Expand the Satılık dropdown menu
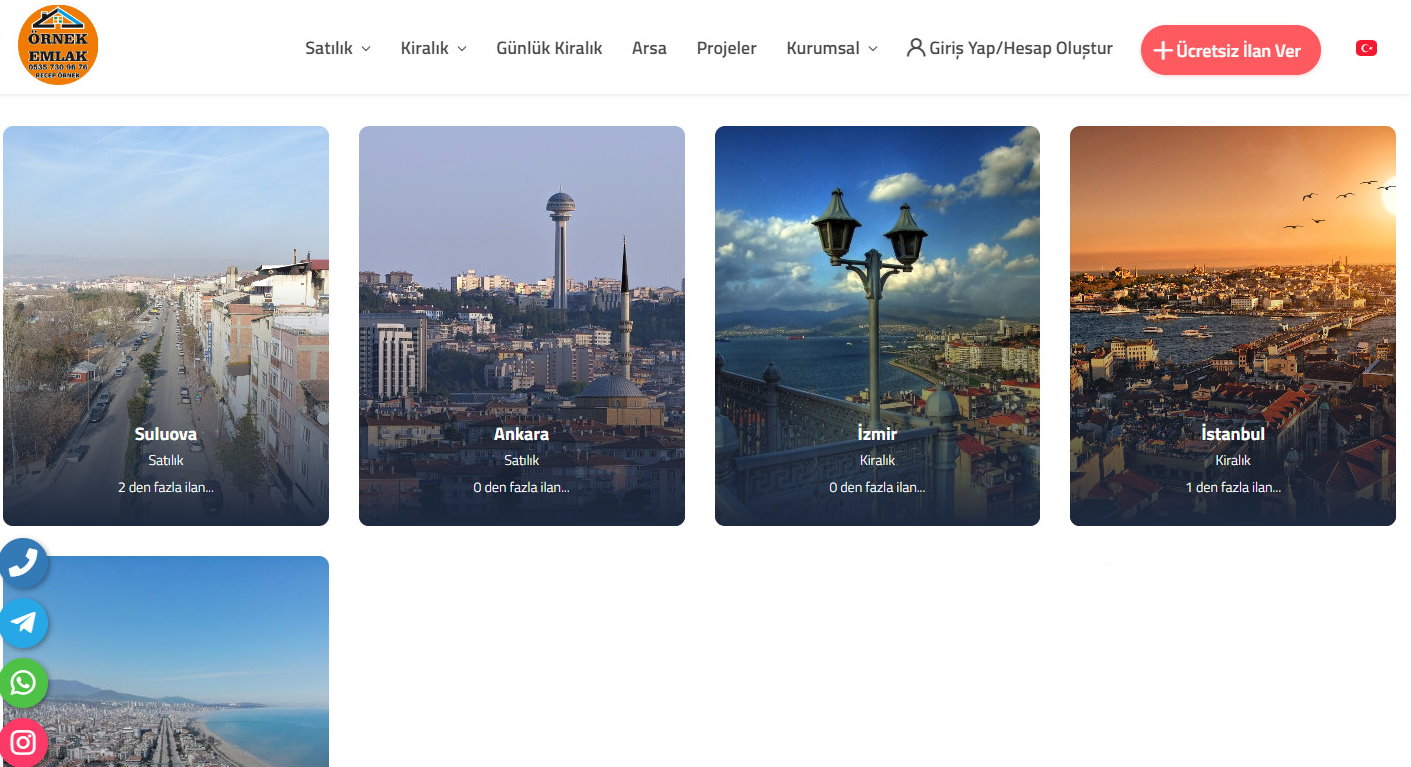The height and width of the screenshot is (767, 1411). click(338, 48)
